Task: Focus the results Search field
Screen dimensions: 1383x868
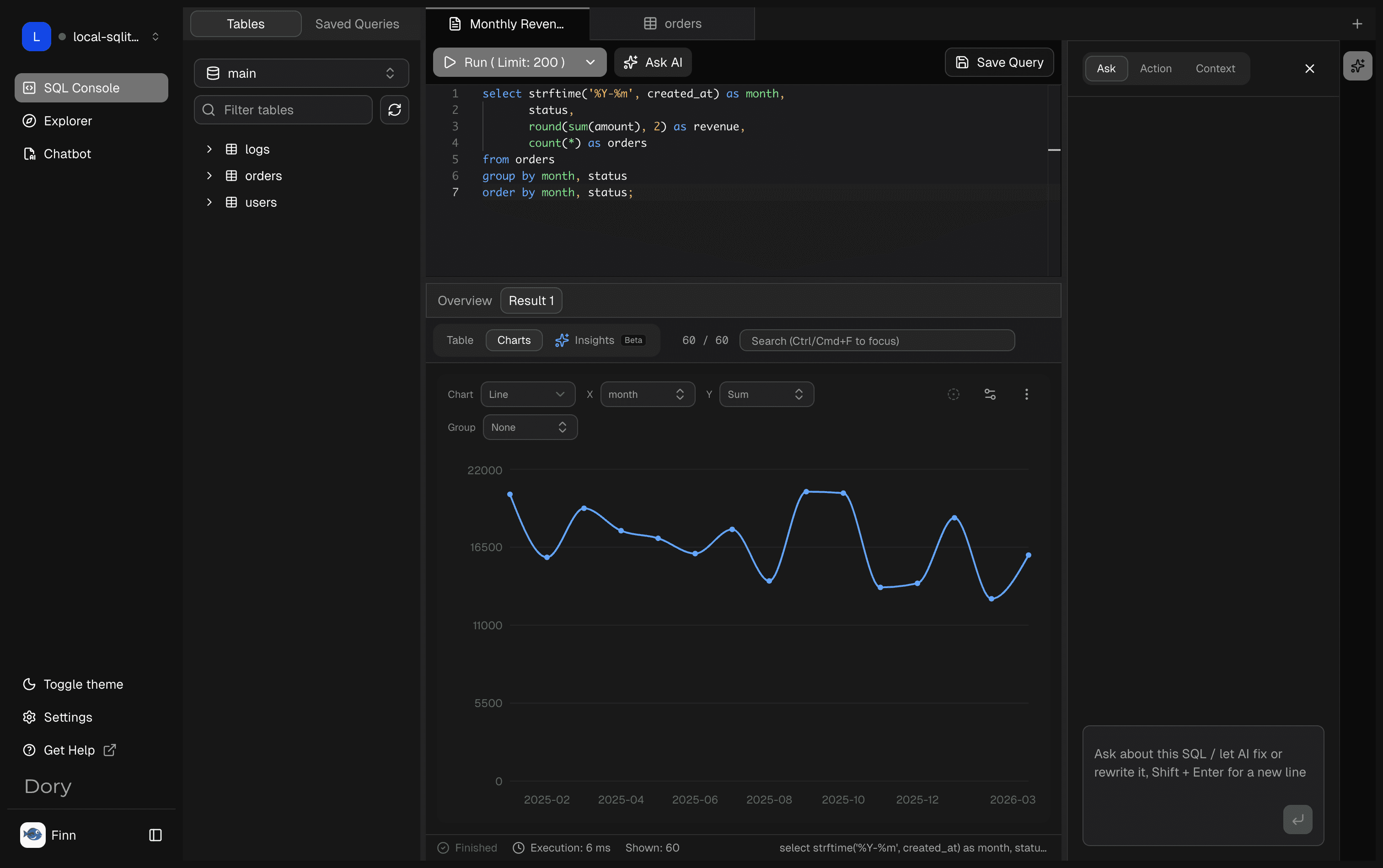Action: (877, 340)
